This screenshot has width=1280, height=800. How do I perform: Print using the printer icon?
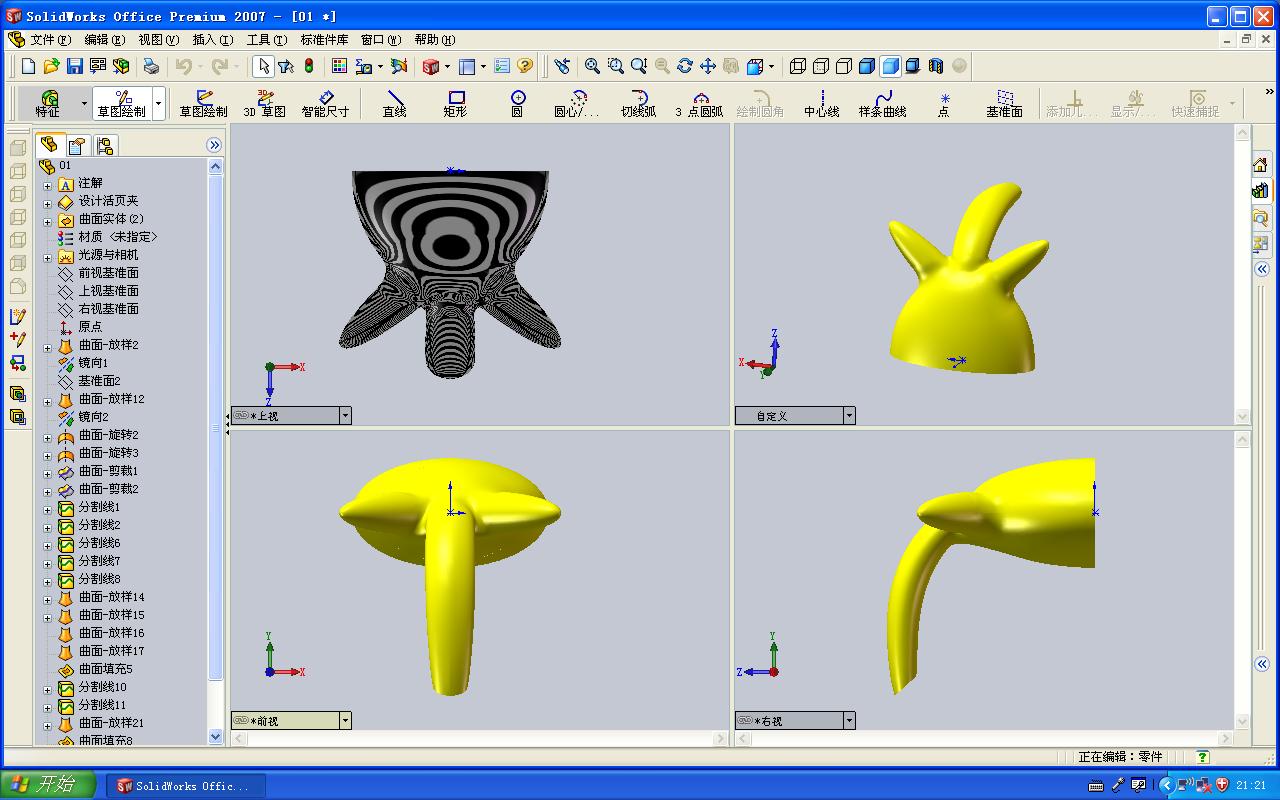(151, 66)
